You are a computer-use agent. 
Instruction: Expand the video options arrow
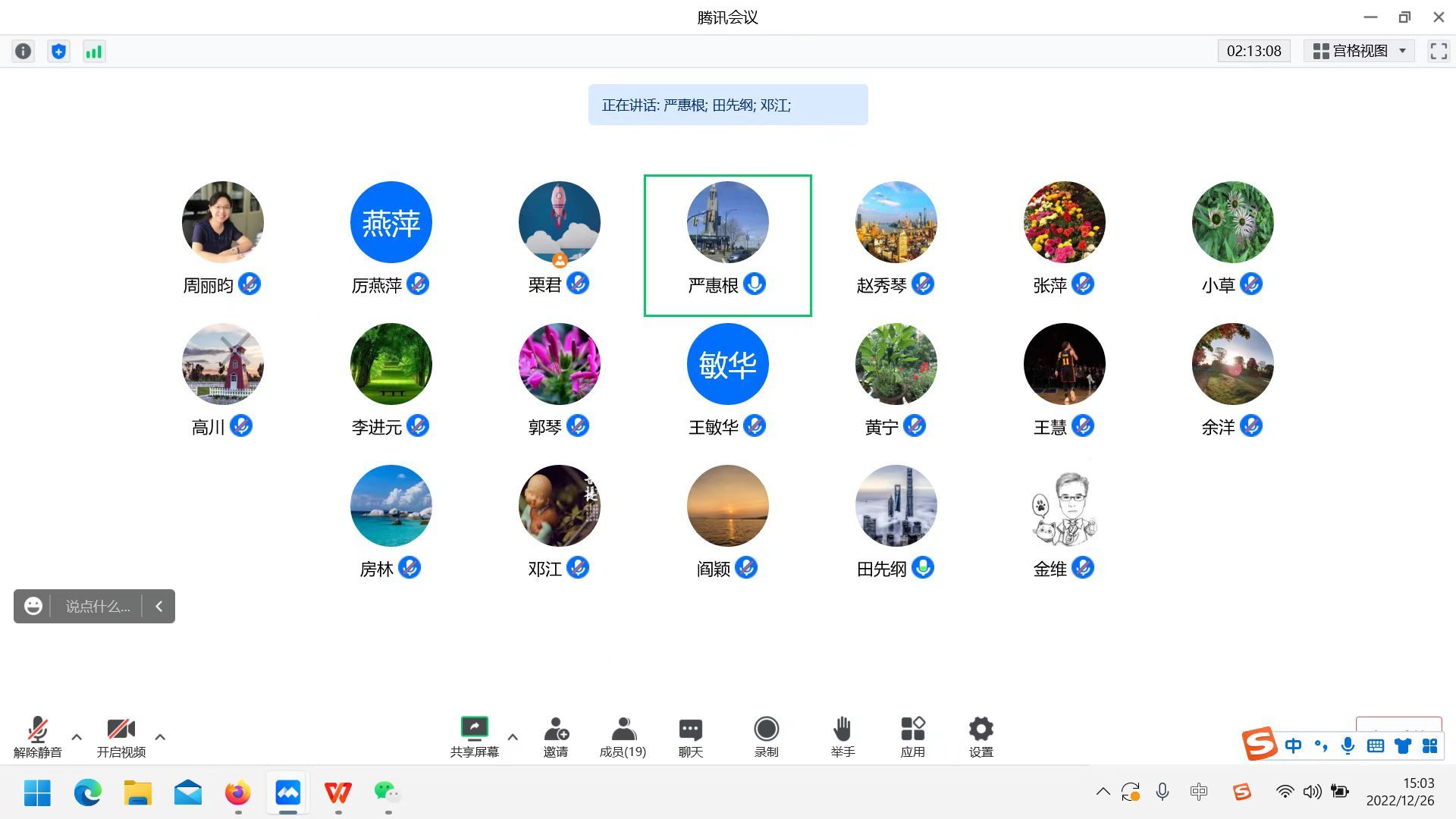[x=160, y=736]
